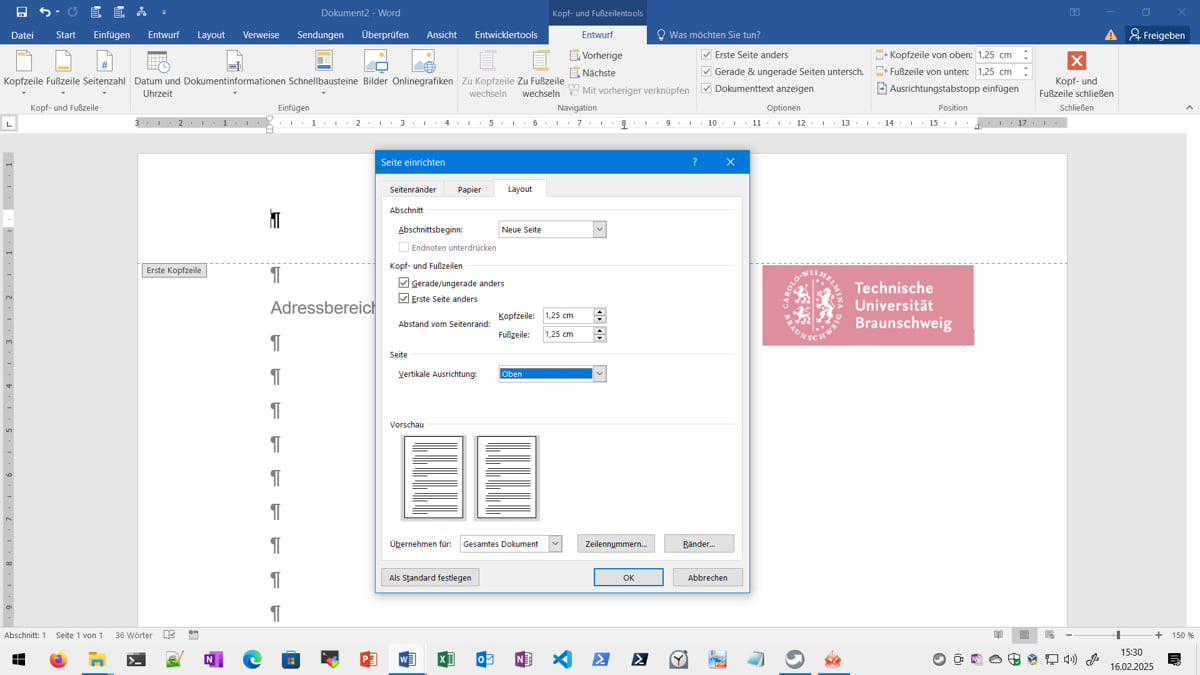The width and height of the screenshot is (1200, 675).
Task: Click the OK button
Action: click(628, 577)
